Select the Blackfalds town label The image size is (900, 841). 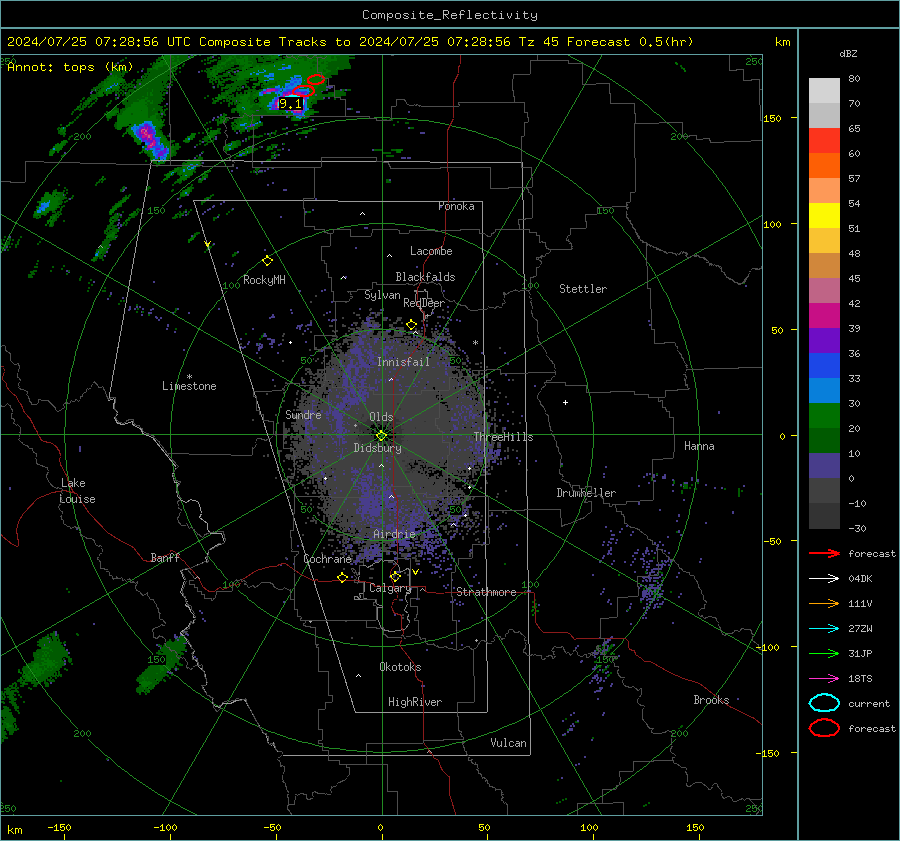(x=425, y=277)
